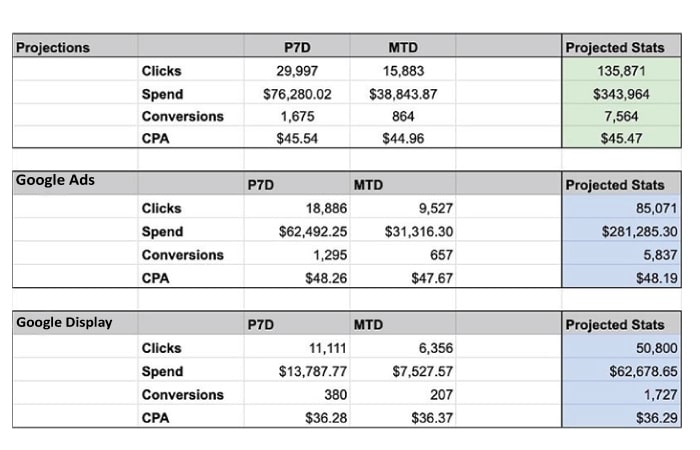The height and width of the screenshot is (450, 700).
Task: Select projected spend cell $343,964
Action: [621, 93]
